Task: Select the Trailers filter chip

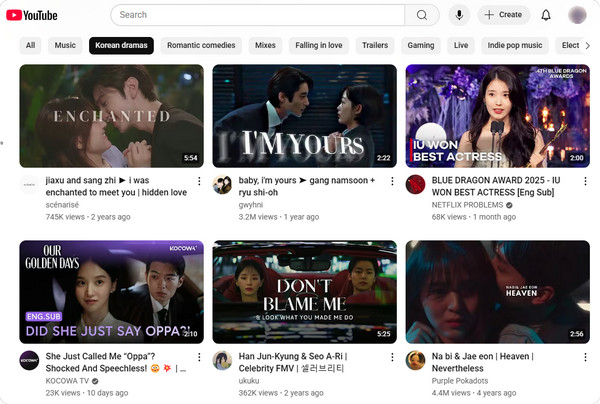Action: click(x=375, y=46)
